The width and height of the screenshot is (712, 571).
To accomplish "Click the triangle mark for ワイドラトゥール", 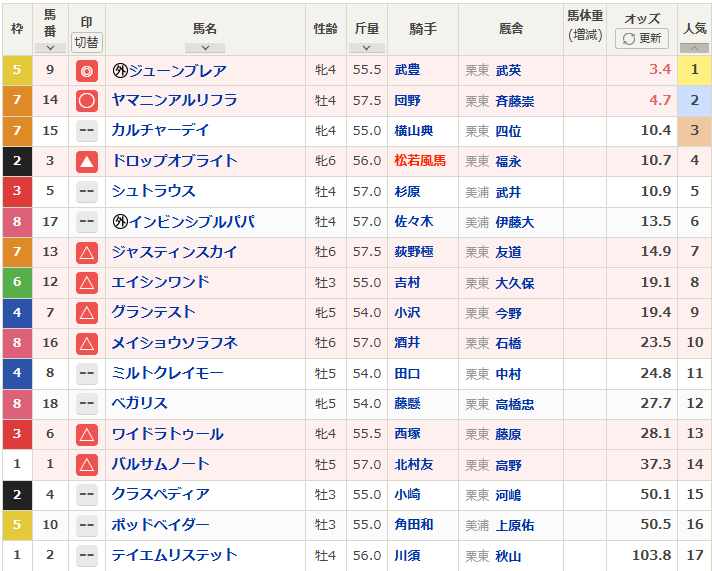I will point(87,434).
